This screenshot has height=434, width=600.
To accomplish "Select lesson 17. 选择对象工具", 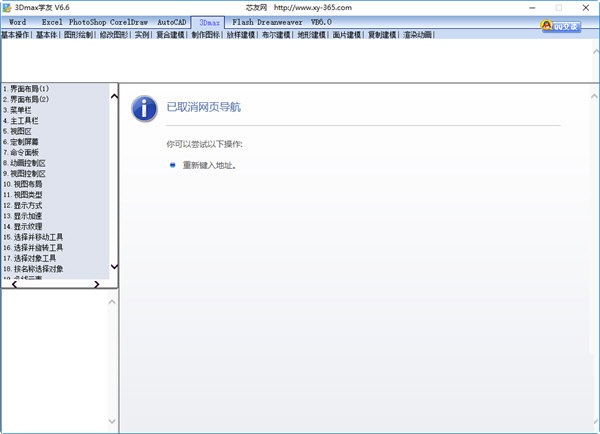I will tap(29, 258).
